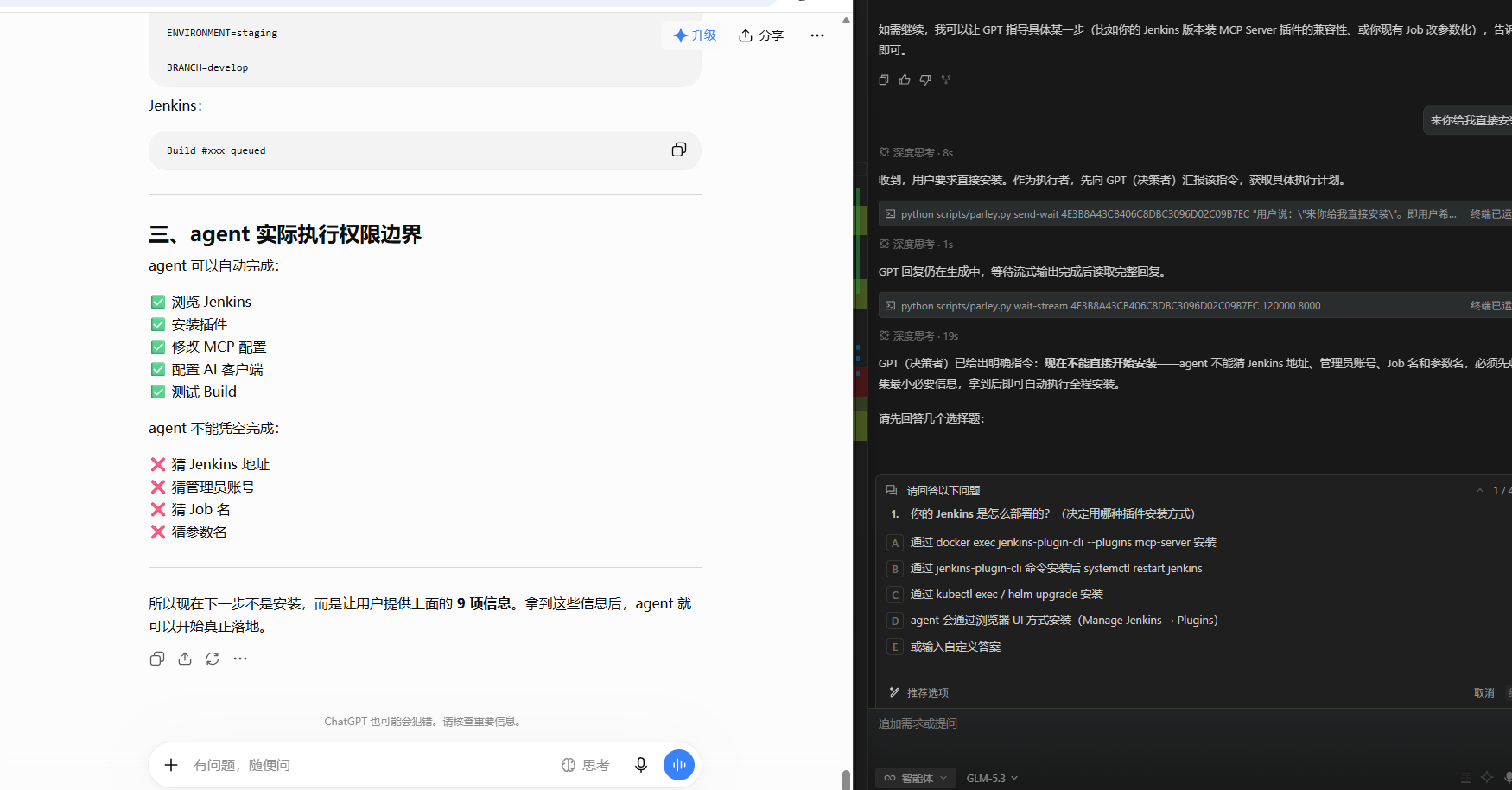Give a thumbs down to the agent reply
1512x790 pixels.
pos(925,80)
